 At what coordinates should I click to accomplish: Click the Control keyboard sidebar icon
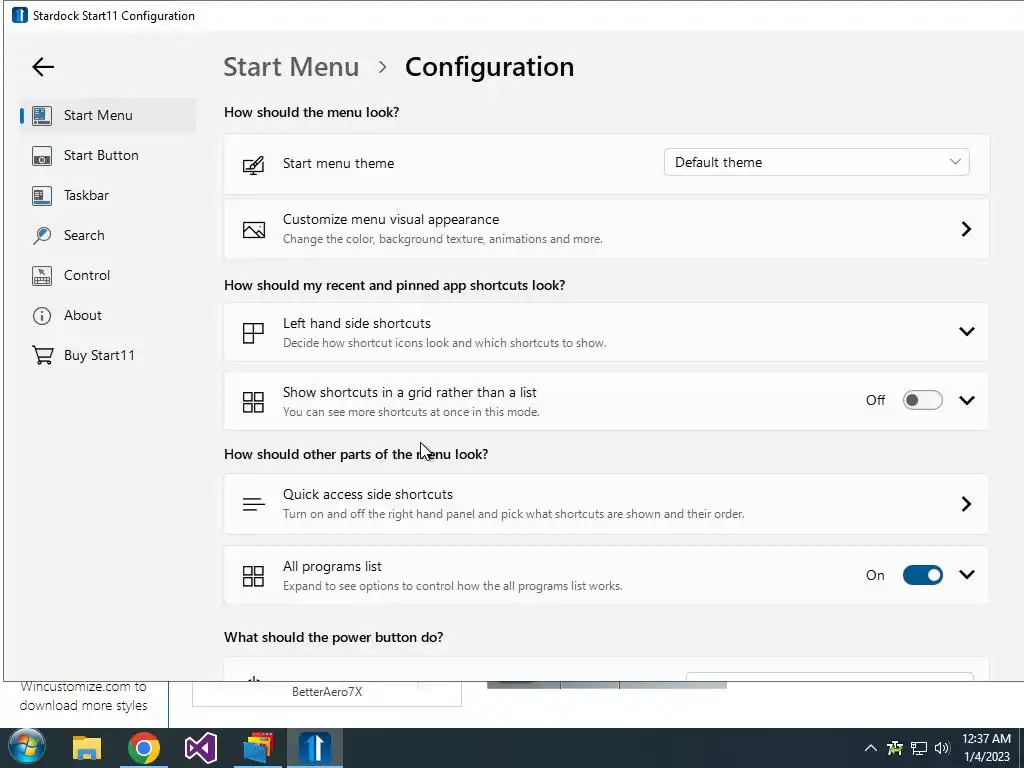click(x=42, y=276)
